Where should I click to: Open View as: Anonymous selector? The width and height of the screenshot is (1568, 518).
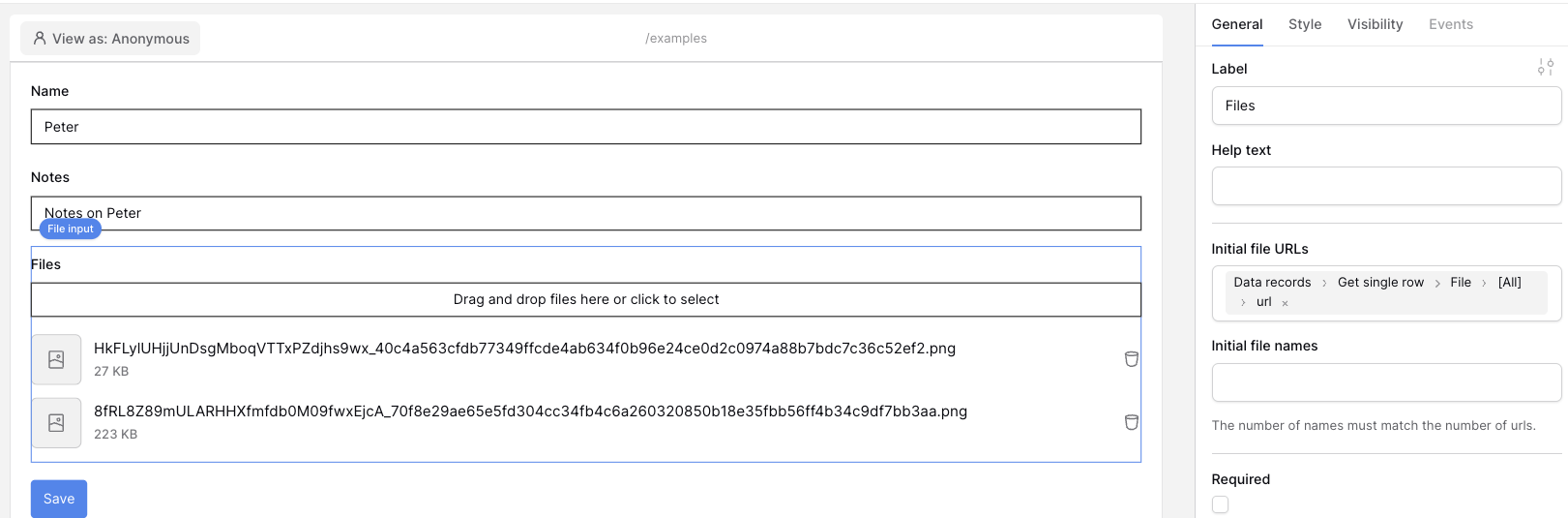tap(110, 39)
